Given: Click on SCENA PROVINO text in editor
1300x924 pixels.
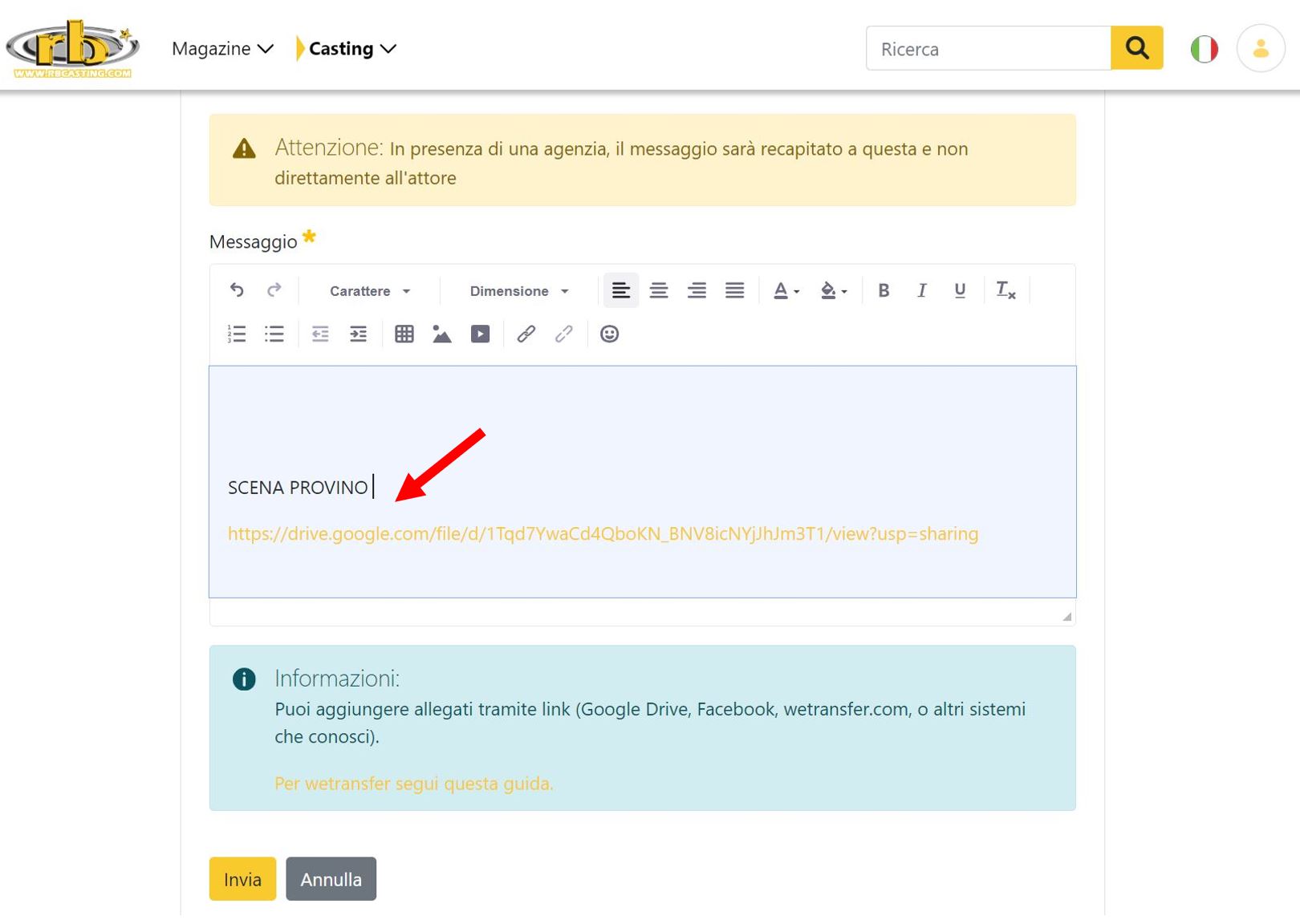Looking at the screenshot, I should pos(298,488).
